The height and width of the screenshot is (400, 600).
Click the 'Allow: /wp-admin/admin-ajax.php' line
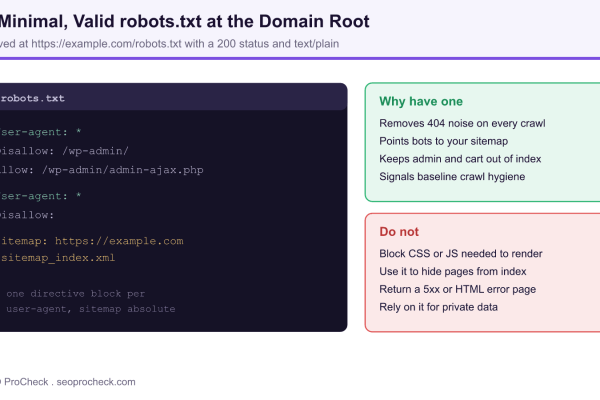point(102,170)
